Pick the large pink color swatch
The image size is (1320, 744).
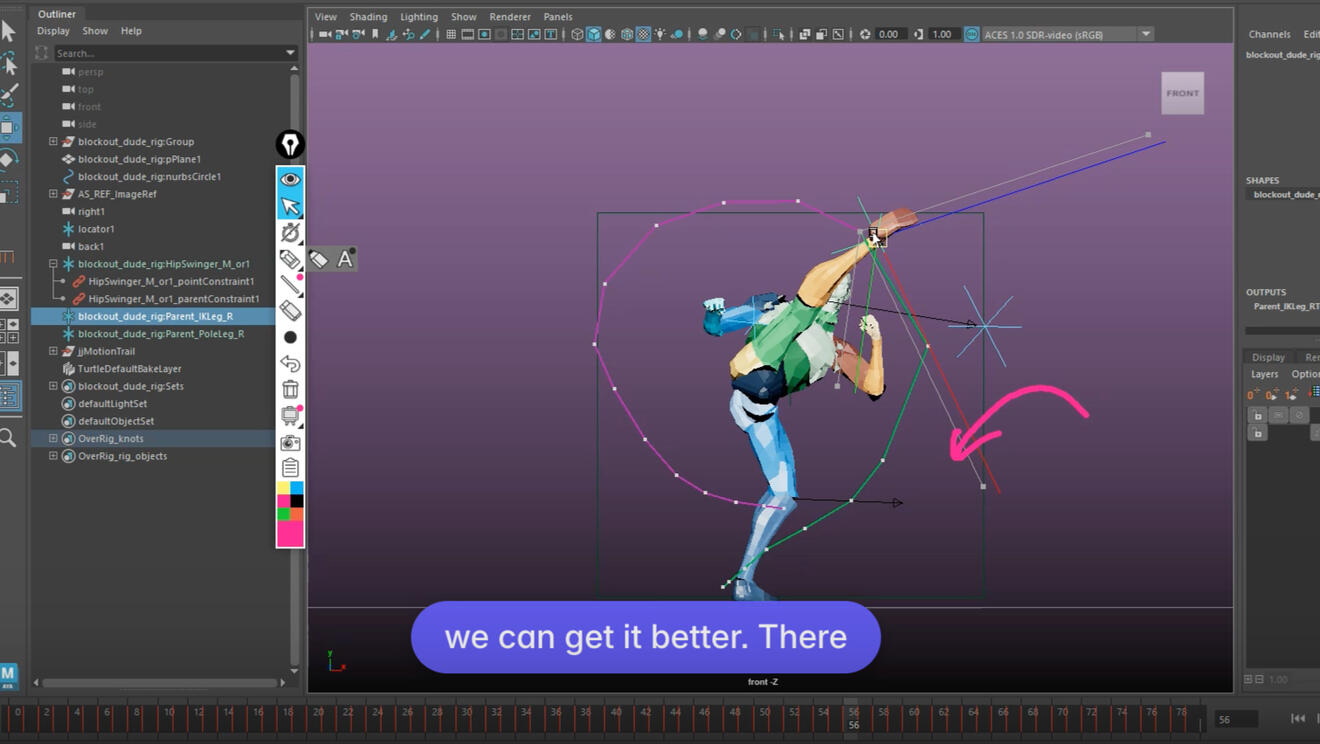point(290,534)
